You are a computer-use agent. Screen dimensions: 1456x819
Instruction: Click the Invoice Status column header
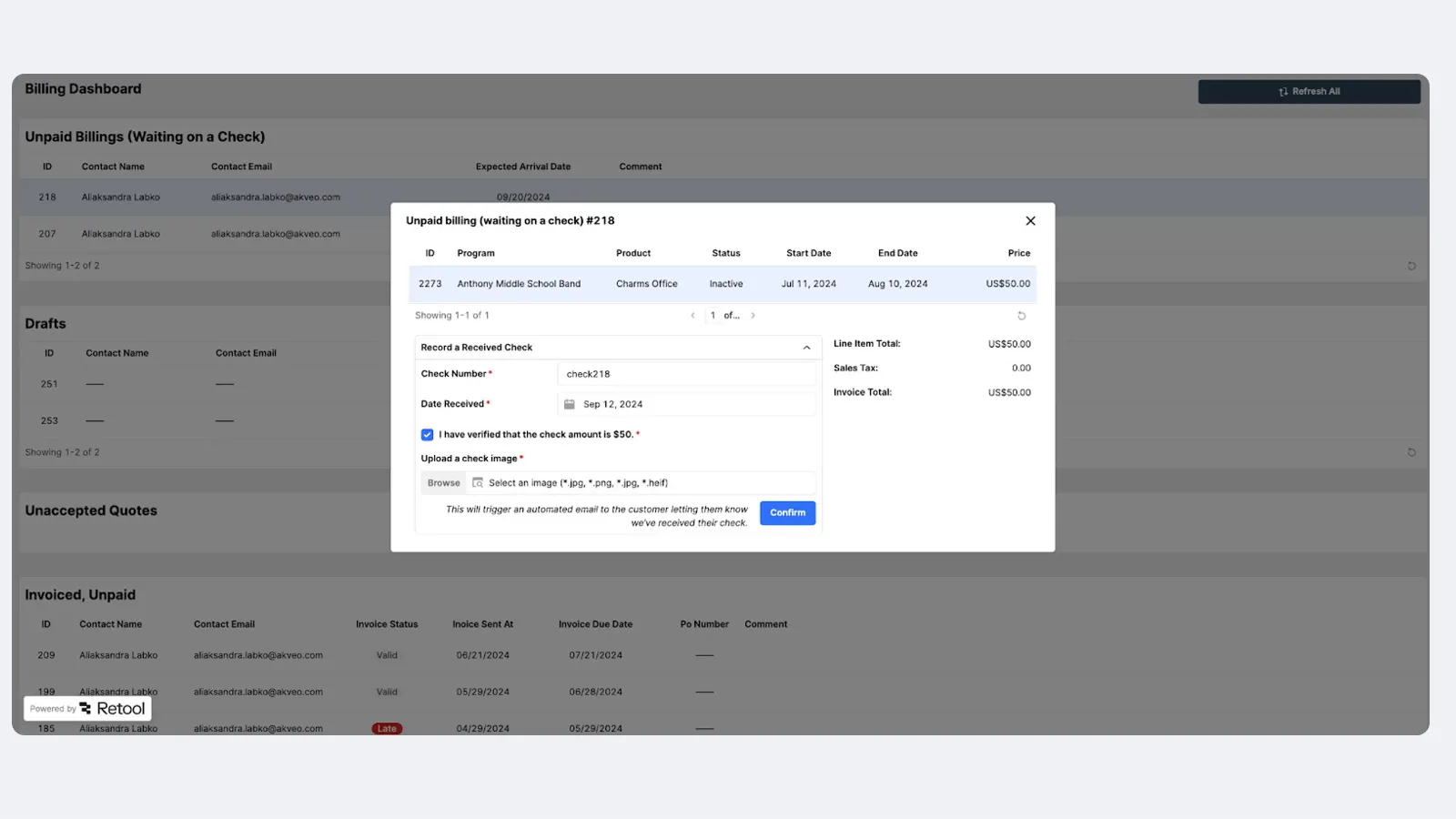[387, 624]
